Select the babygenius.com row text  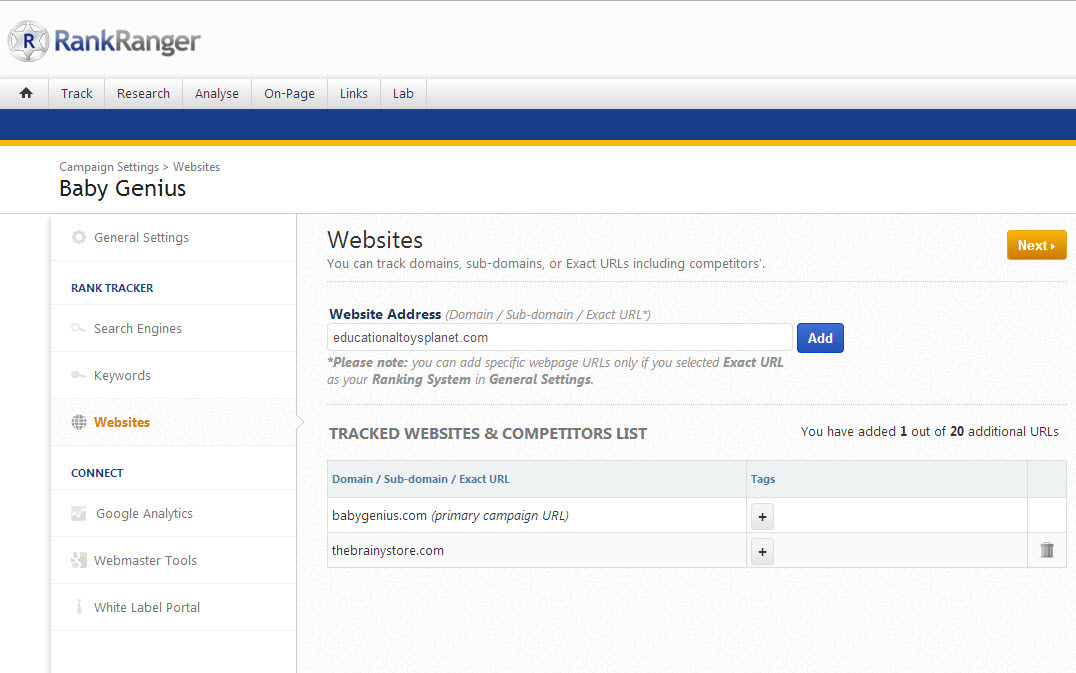coord(450,515)
